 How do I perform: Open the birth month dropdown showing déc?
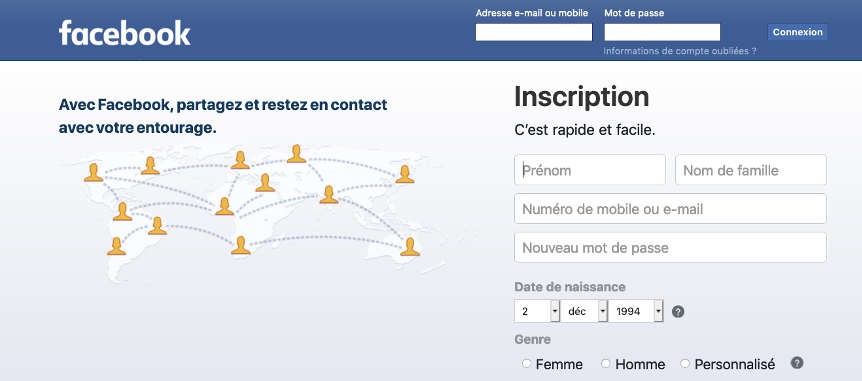coord(584,311)
